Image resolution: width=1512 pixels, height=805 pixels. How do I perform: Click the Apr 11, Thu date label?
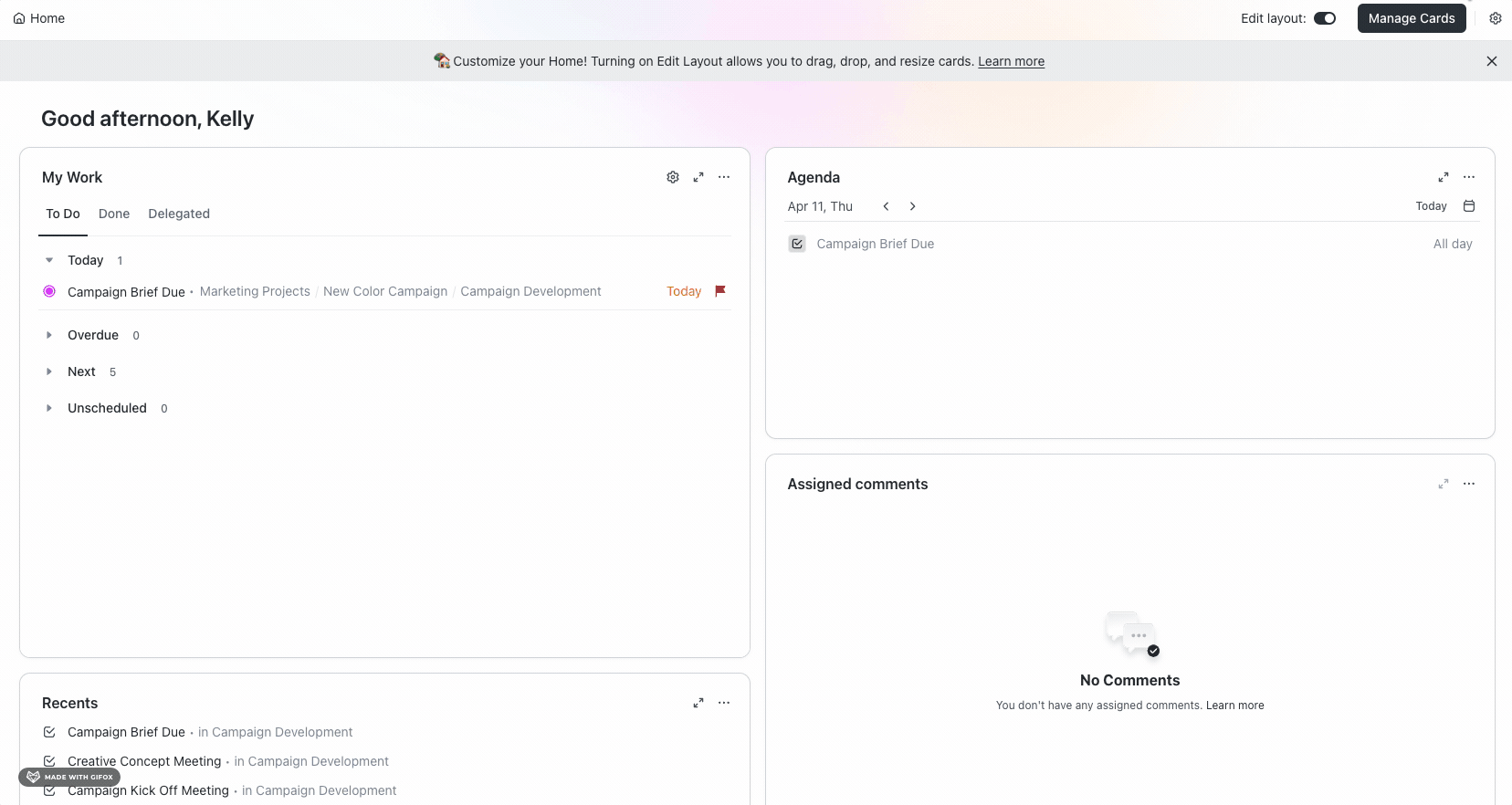coord(820,206)
